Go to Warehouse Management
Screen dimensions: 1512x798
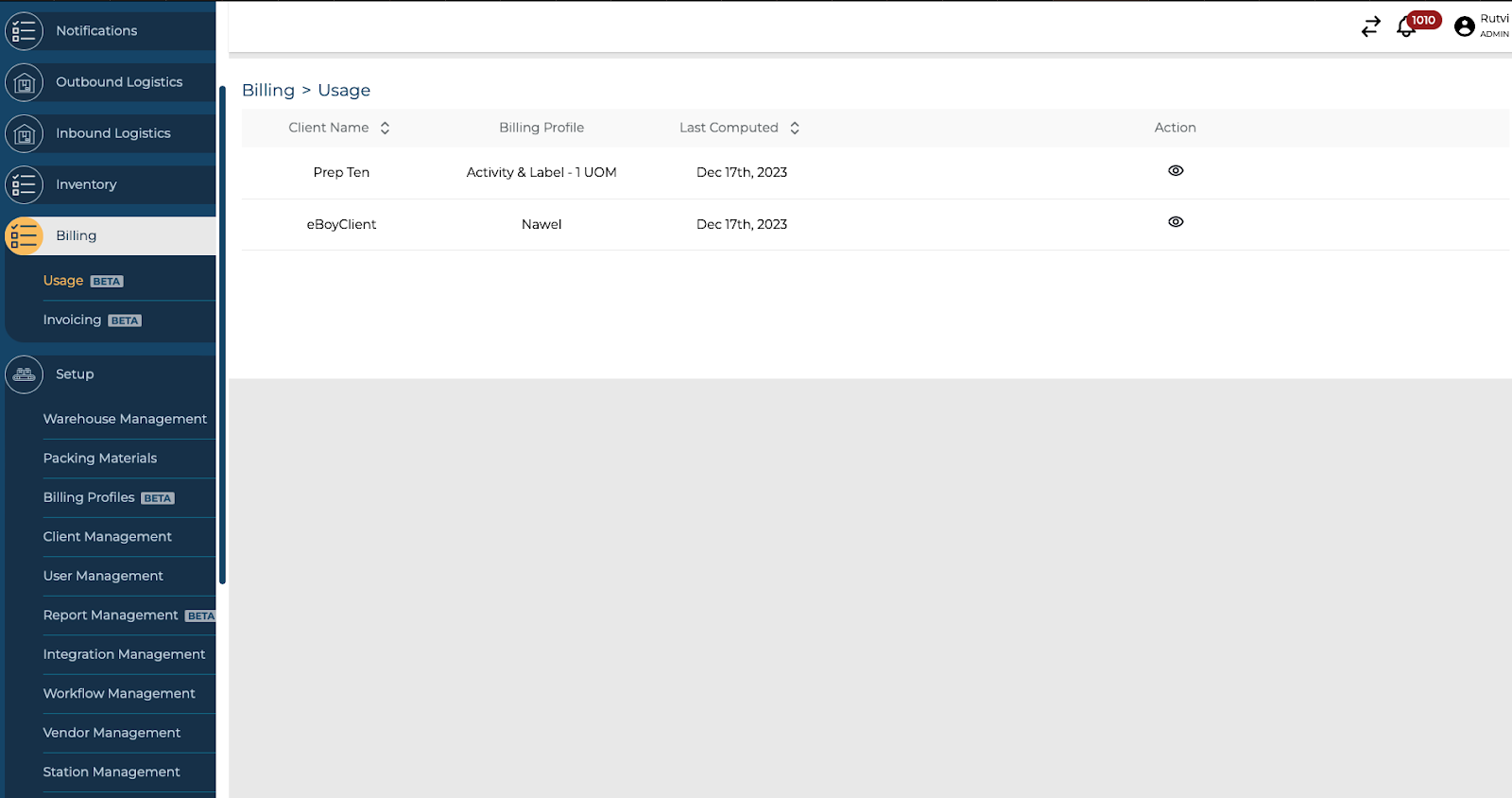[x=125, y=419]
